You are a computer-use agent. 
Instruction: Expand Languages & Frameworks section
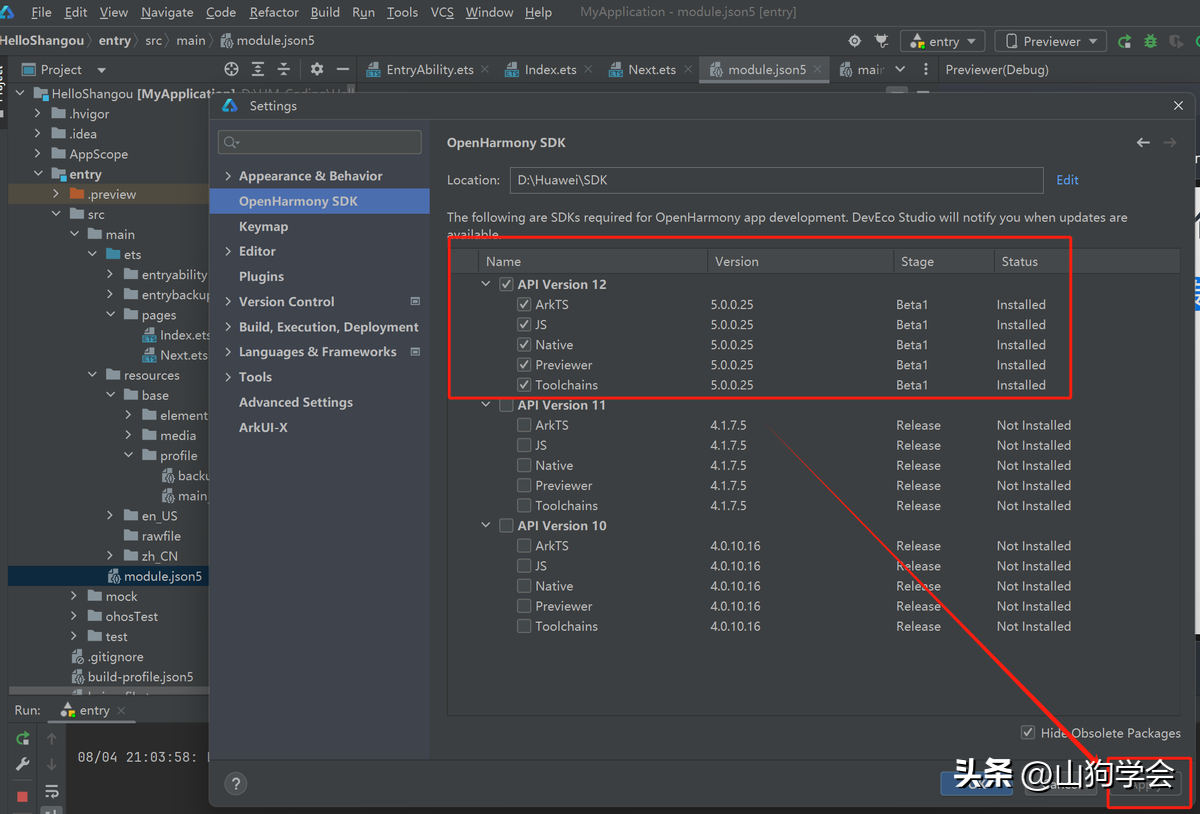228,352
